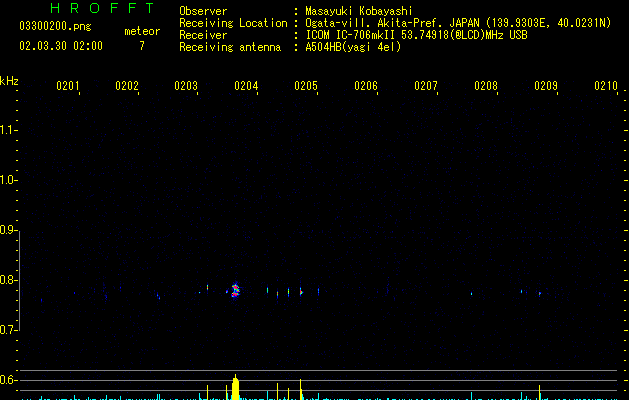Click the Receiving antenna label
The image size is (629, 400).
[230, 47]
